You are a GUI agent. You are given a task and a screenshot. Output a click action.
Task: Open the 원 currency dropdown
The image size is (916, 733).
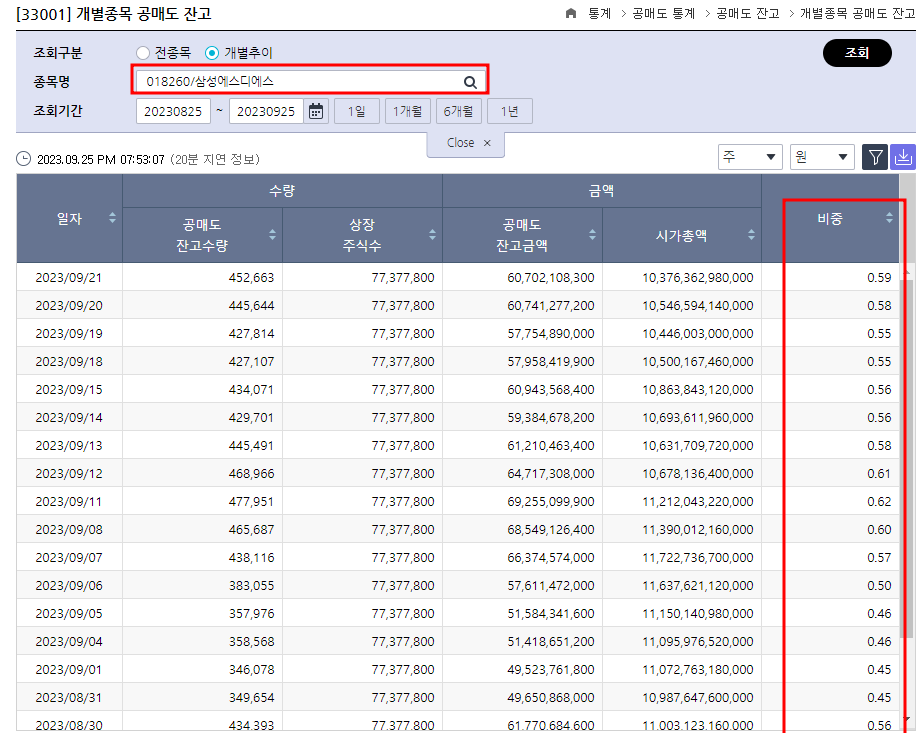pyautogui.click(x=822, y=157)
